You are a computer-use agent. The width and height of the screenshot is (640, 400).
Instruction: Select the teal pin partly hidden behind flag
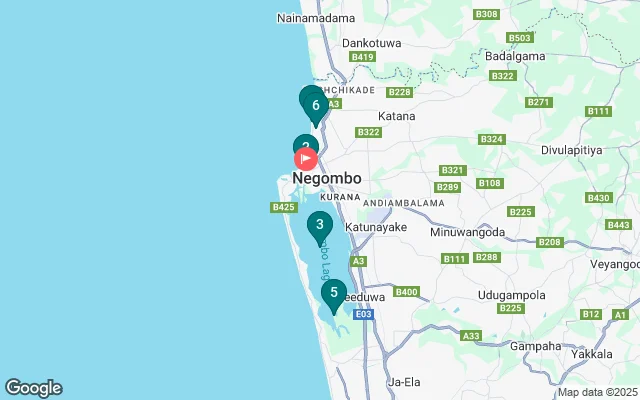(x=306, y=141)
